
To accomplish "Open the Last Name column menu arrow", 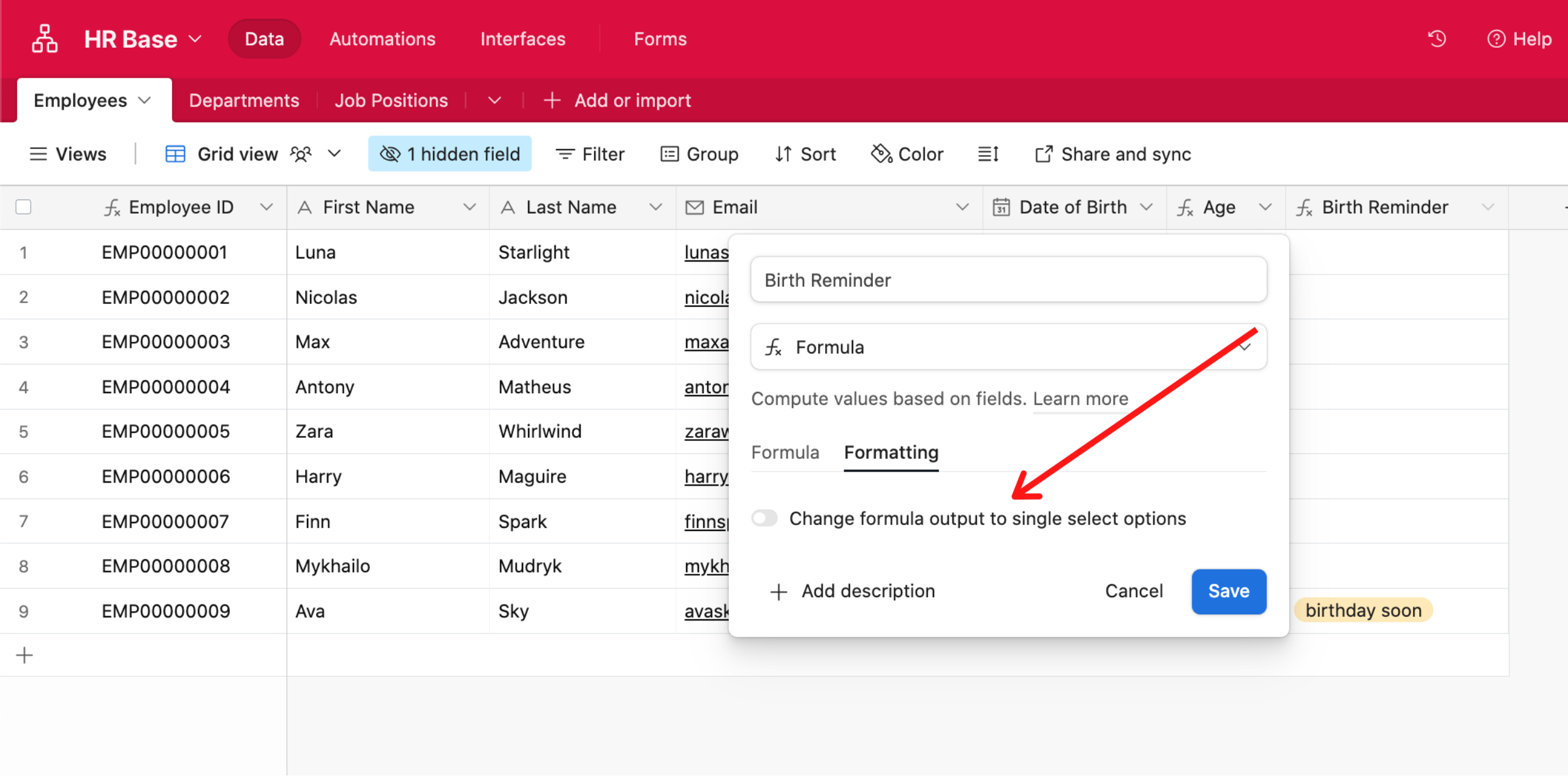I will tap(656, 207).
